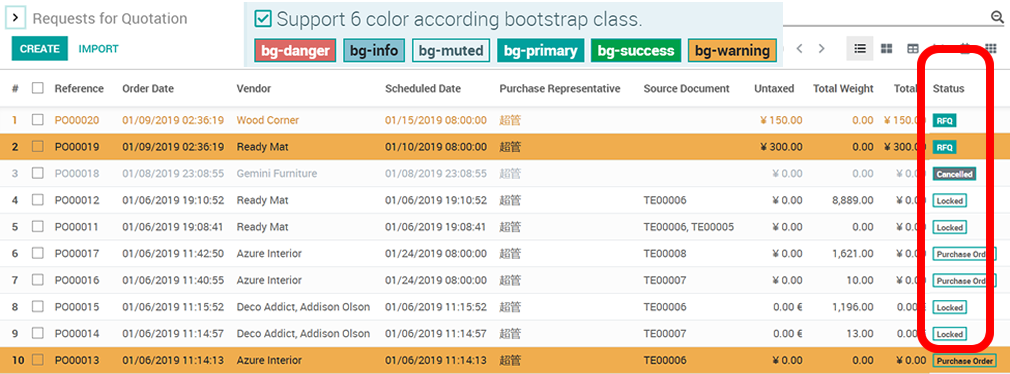Go to next page with right arrow
The height and width of the screenshot is (374, 1010).
tap(821, 48)
